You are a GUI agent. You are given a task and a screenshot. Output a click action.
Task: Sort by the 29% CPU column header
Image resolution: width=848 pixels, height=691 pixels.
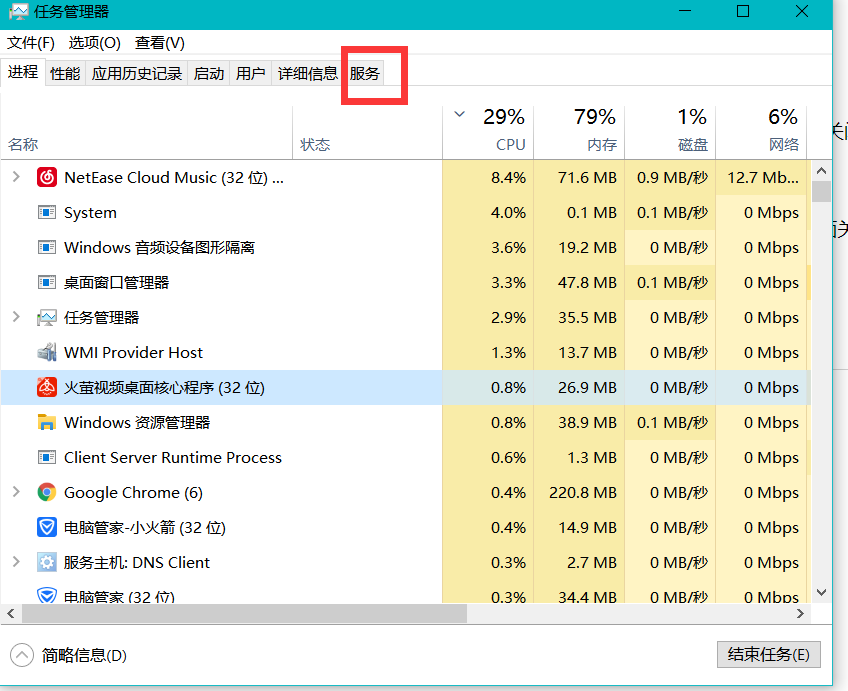(x=488, y=132)
